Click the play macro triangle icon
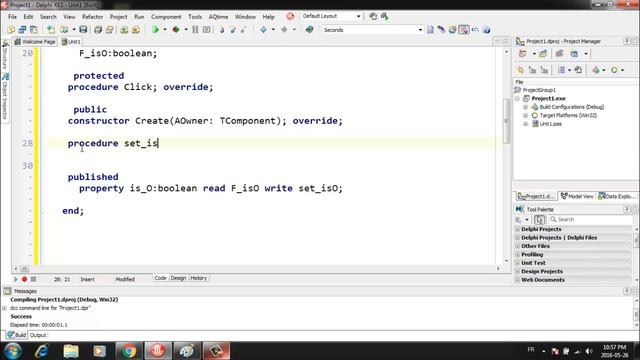Screen dimensions: 640x360 point(16,279)
